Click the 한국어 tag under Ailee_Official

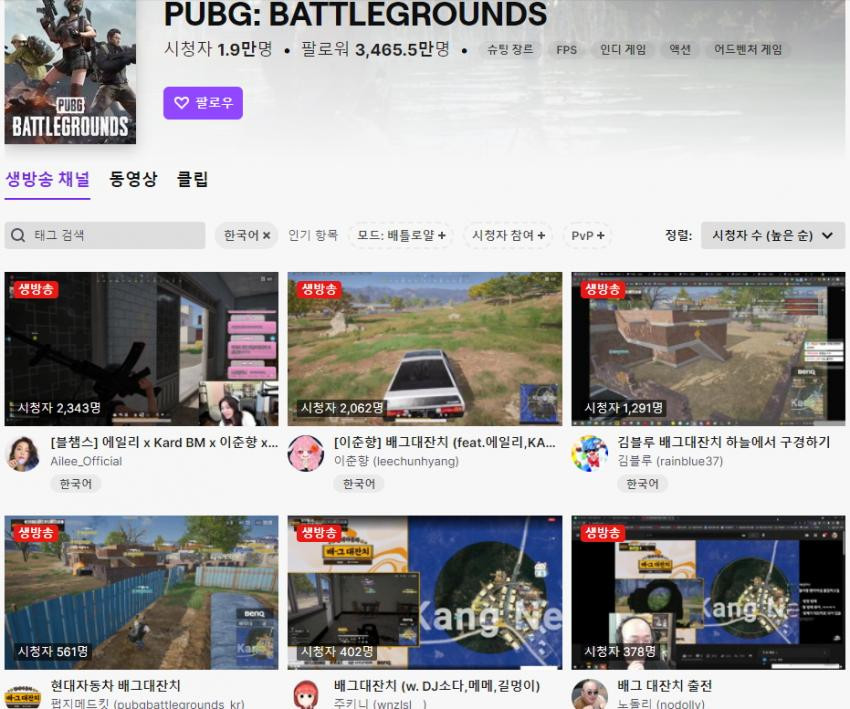(75, 484)
